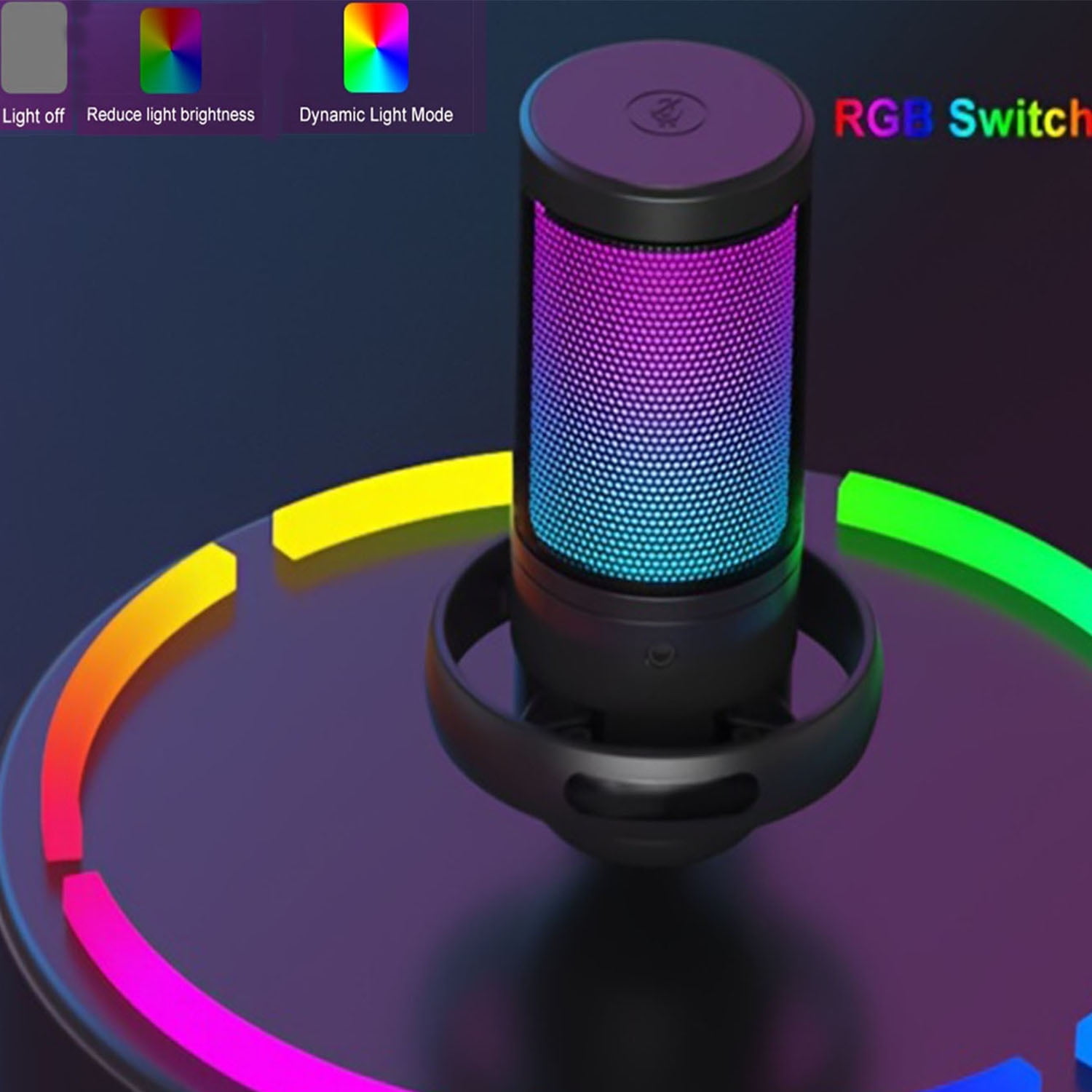Image resolution: width=1092 pixels, height=1092 pixels.
Task: Click the "RGB Switch" heading text
Action: coord(961,118)
